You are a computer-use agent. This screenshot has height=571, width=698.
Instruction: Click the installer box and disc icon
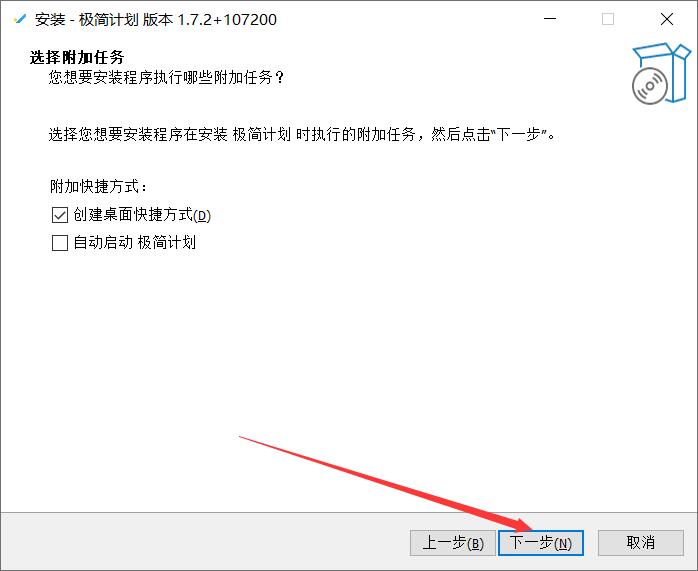661,74
